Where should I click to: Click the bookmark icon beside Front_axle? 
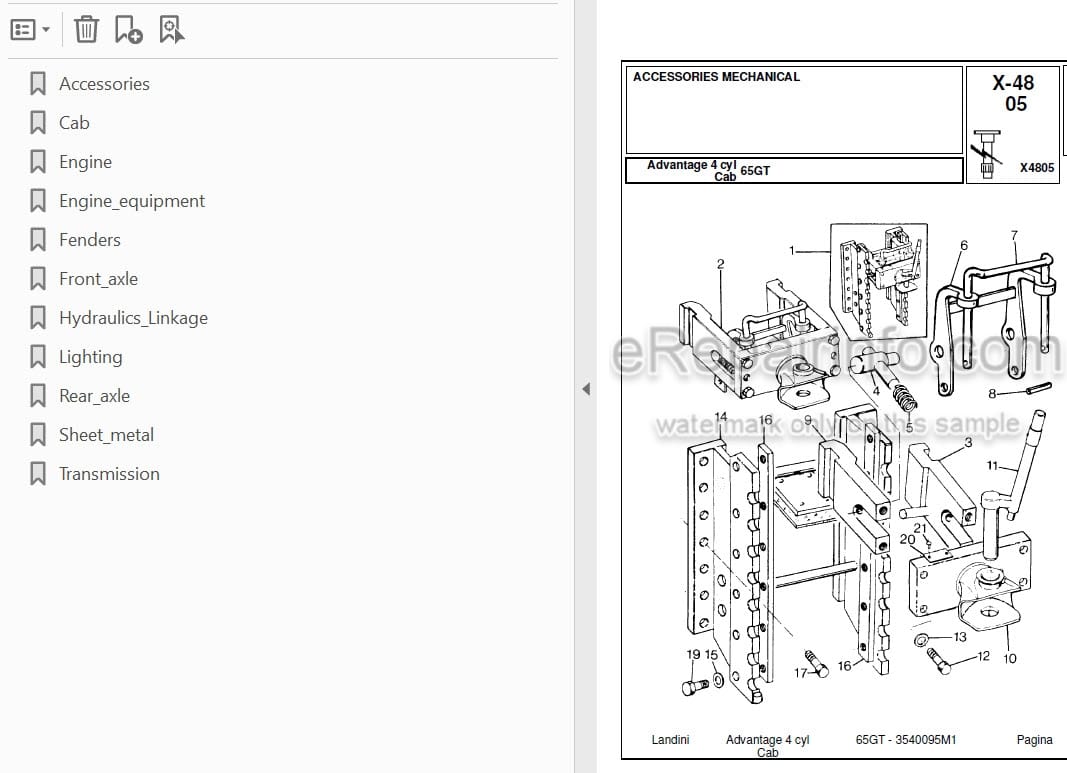click(38, 279)
